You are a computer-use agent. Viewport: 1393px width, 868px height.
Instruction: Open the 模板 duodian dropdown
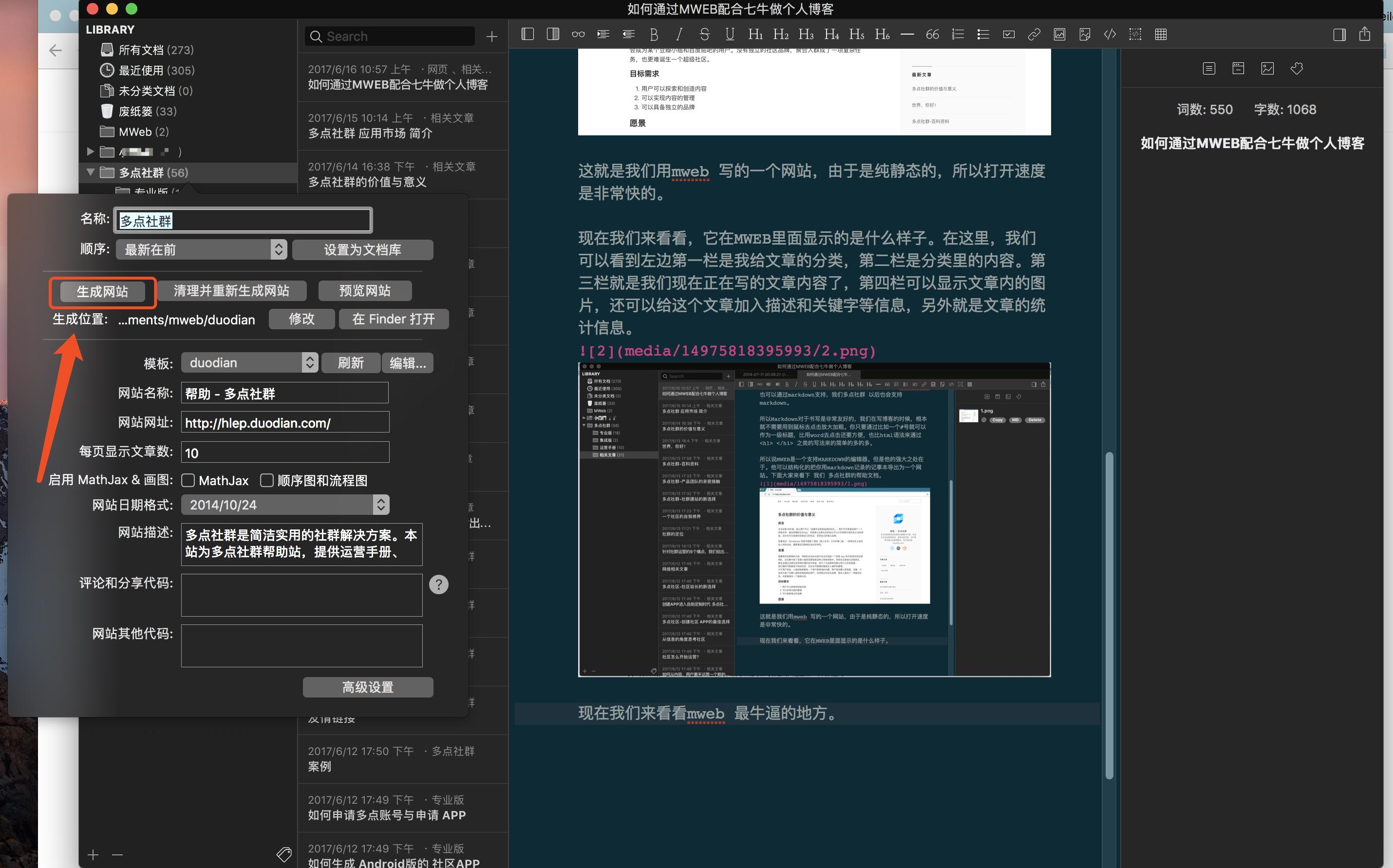(250, 362)
